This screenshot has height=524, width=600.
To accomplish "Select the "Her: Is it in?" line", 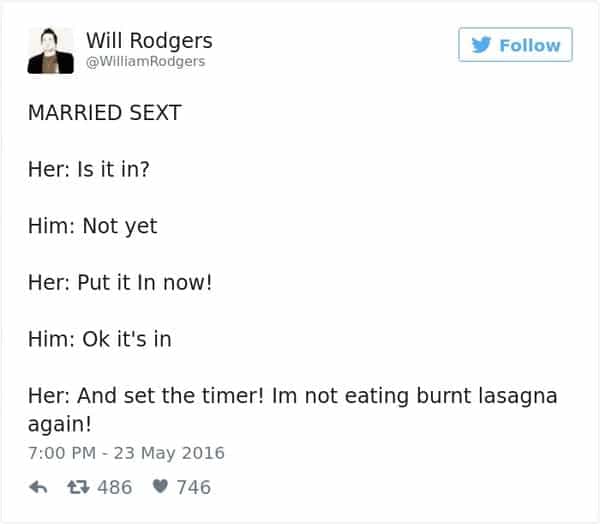I will (88, 169).
